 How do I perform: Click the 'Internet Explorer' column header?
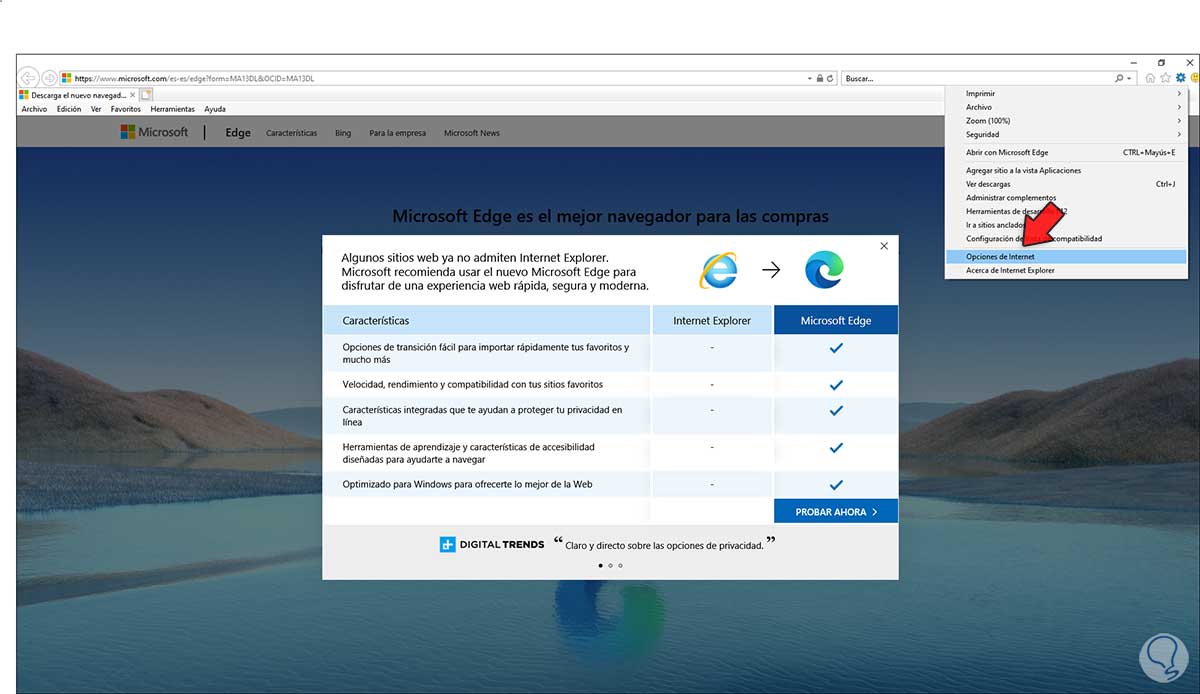712,320
